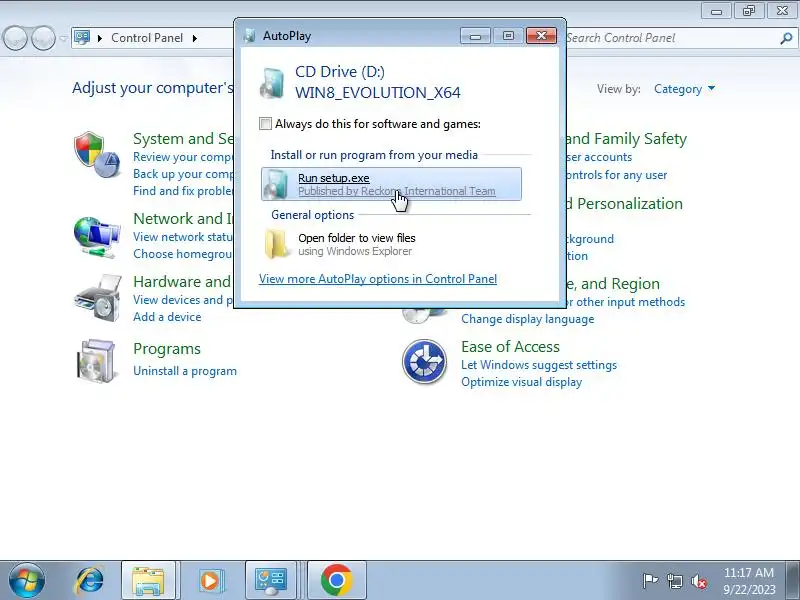The height and width of the screenshot is (600, 800).
Task: Click the computer icon in address bar
Action: (x=82, y=38)
